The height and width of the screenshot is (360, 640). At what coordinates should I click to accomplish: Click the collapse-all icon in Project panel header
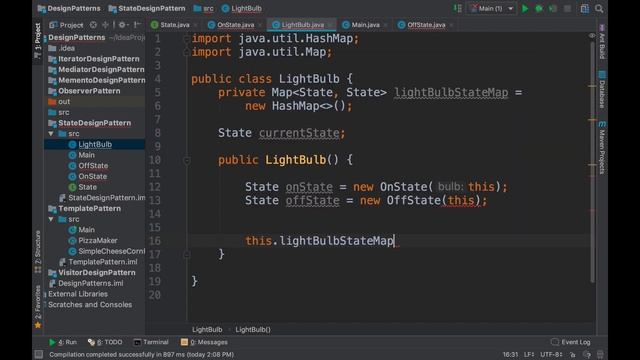pyautogui.click(x=105, y=25)
